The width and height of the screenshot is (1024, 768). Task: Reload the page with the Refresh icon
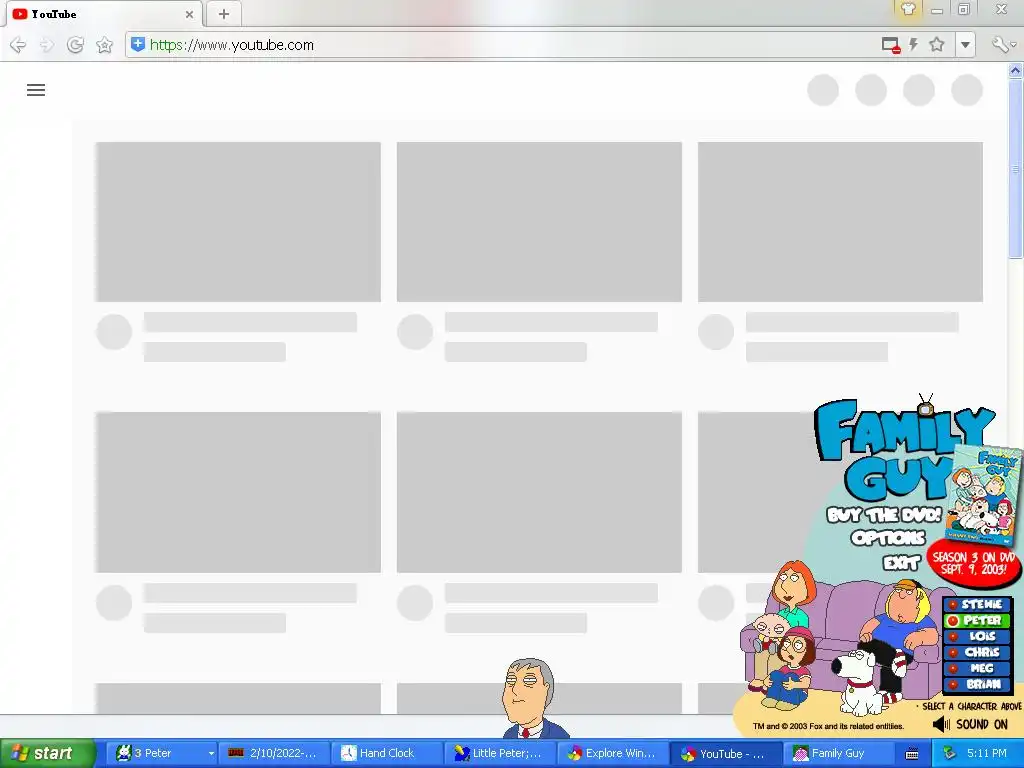tap(75, 45)
